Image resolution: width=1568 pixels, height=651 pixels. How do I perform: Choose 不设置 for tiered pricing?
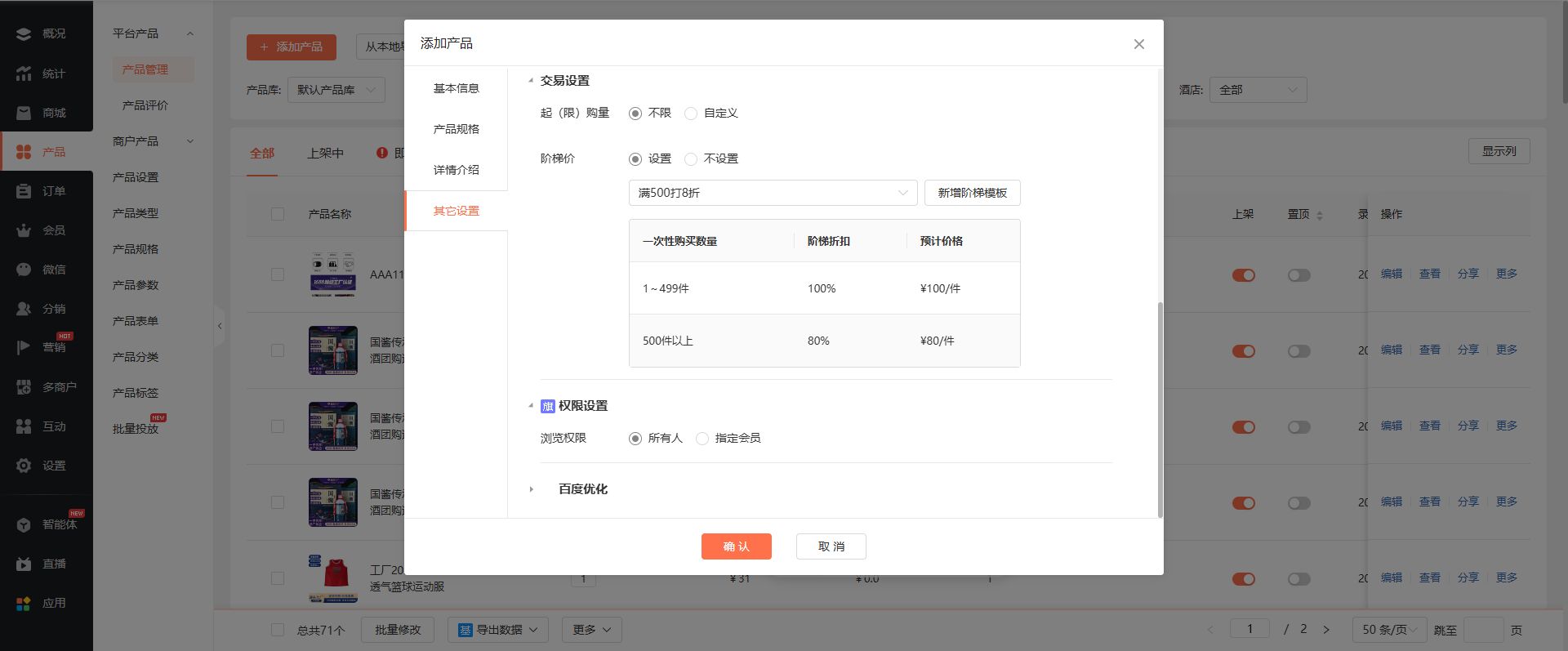(691, 159)
